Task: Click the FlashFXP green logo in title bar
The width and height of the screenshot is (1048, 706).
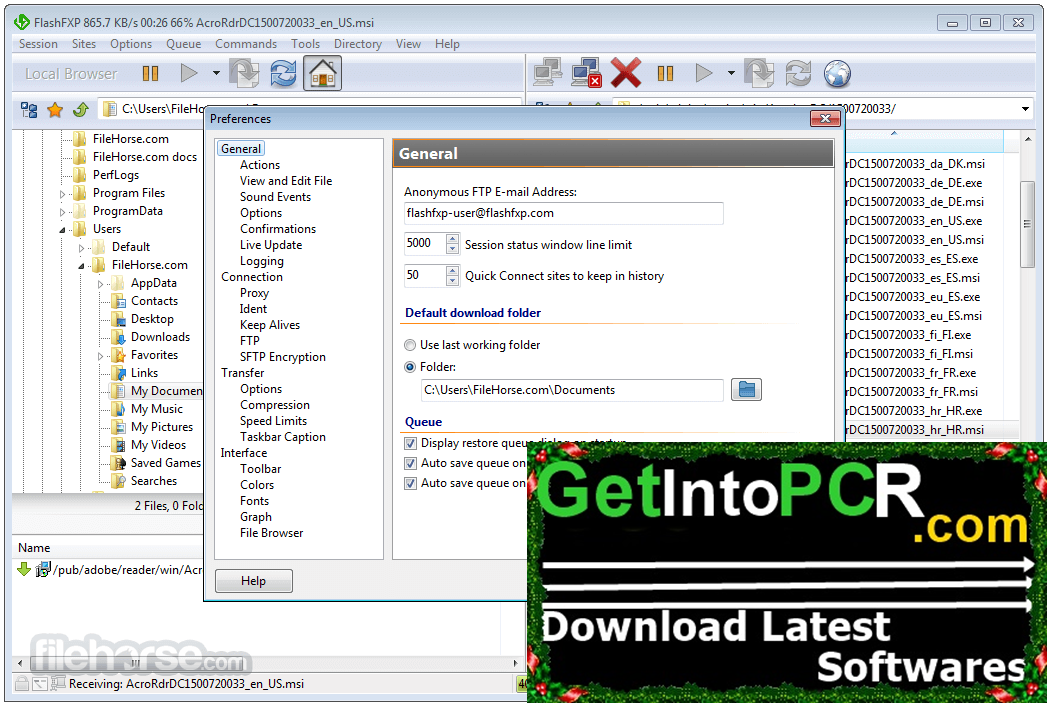Action: tap(21, 22)
